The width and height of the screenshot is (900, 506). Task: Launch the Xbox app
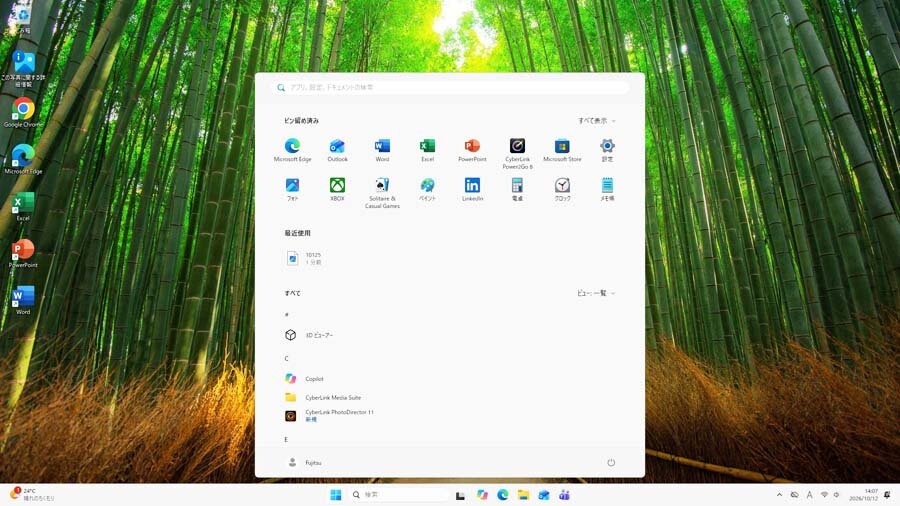pyautogui.click(x=338, y=189)
